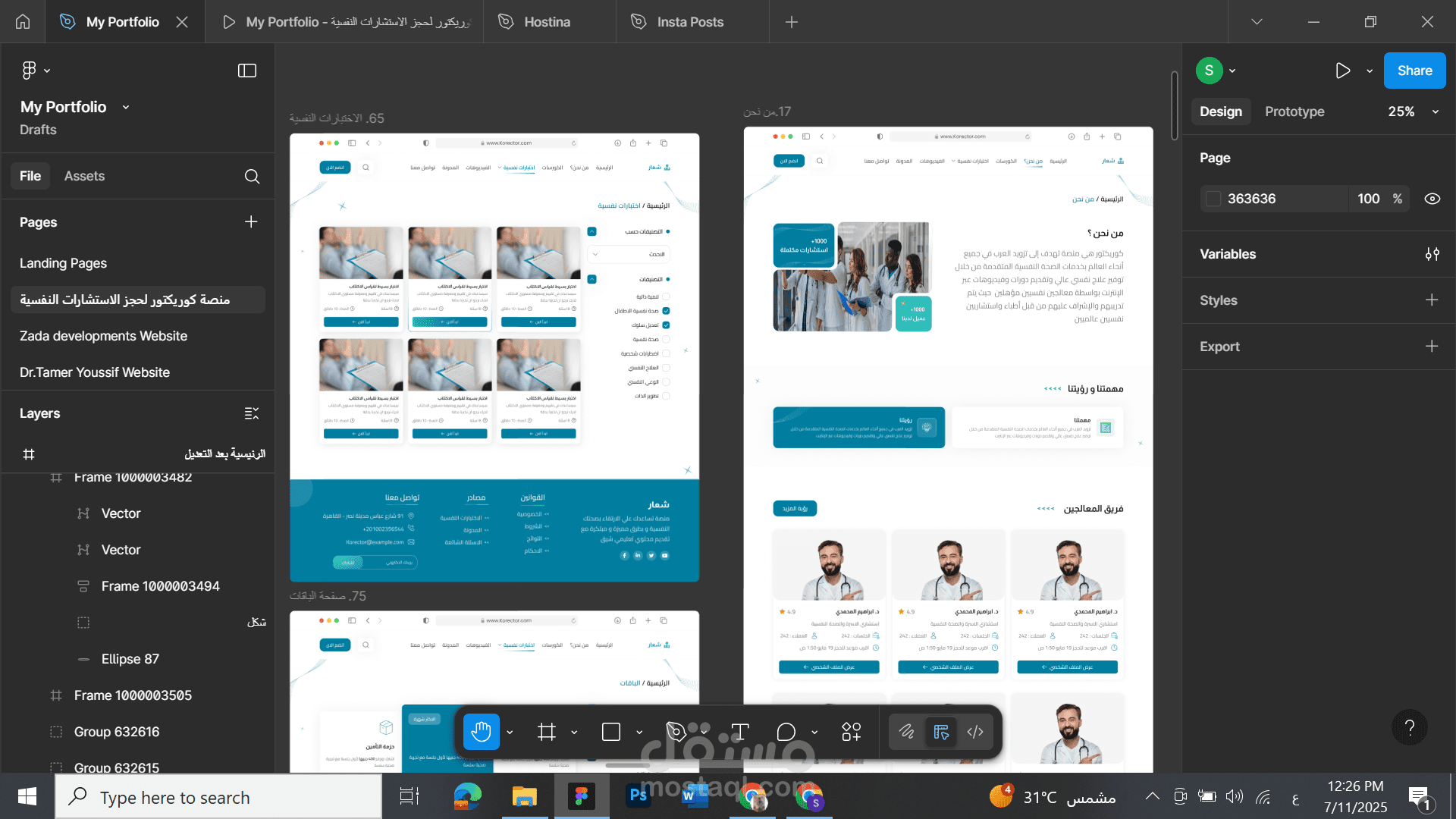Toggle page background visibility eye
1456x819 pixels.
(1432, 199)
